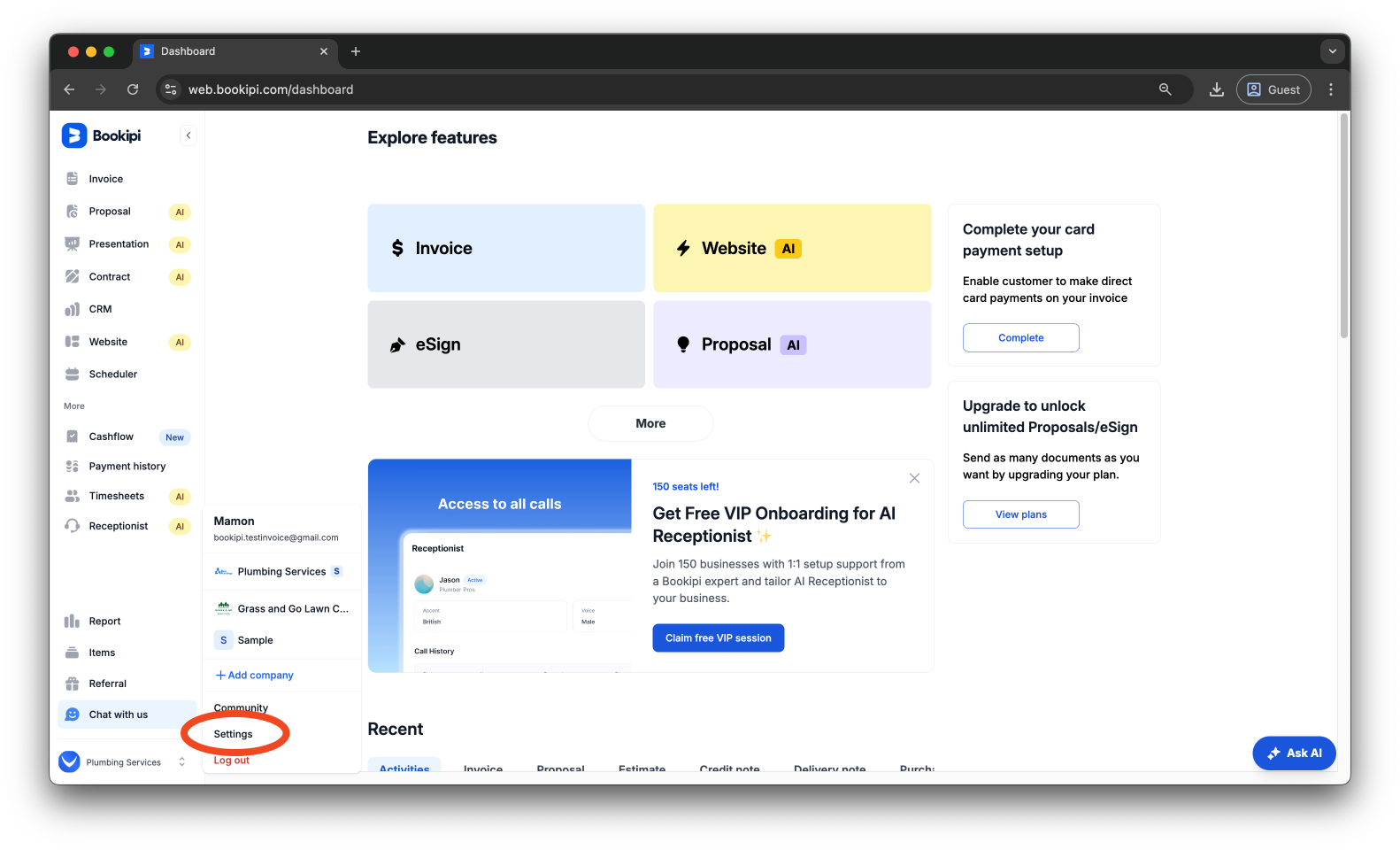1400x850 pixels.
Task: Open the Invoice feature card
Action: tap(506, 248)
